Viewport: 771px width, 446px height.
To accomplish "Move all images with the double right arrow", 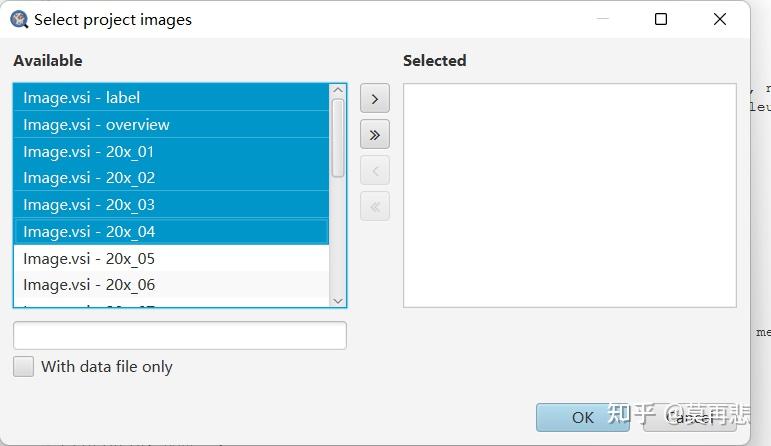I will [374, 134].
